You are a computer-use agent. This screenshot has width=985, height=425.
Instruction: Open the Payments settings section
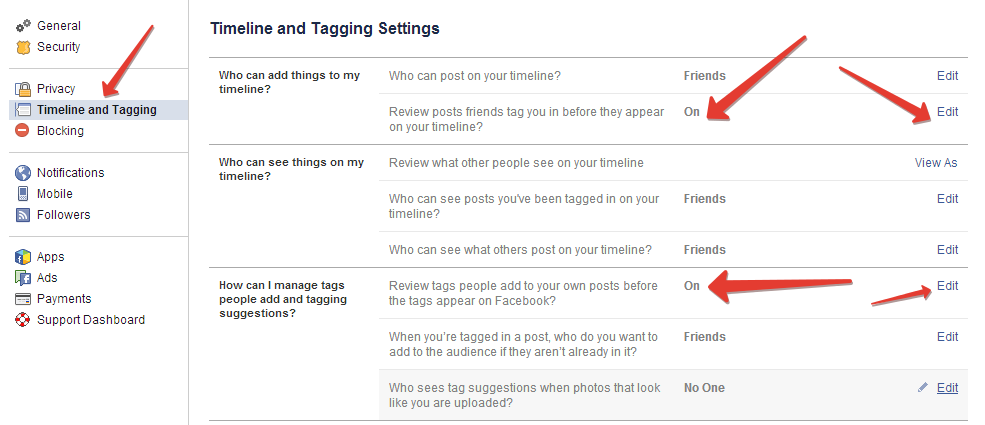coord(64,299)
